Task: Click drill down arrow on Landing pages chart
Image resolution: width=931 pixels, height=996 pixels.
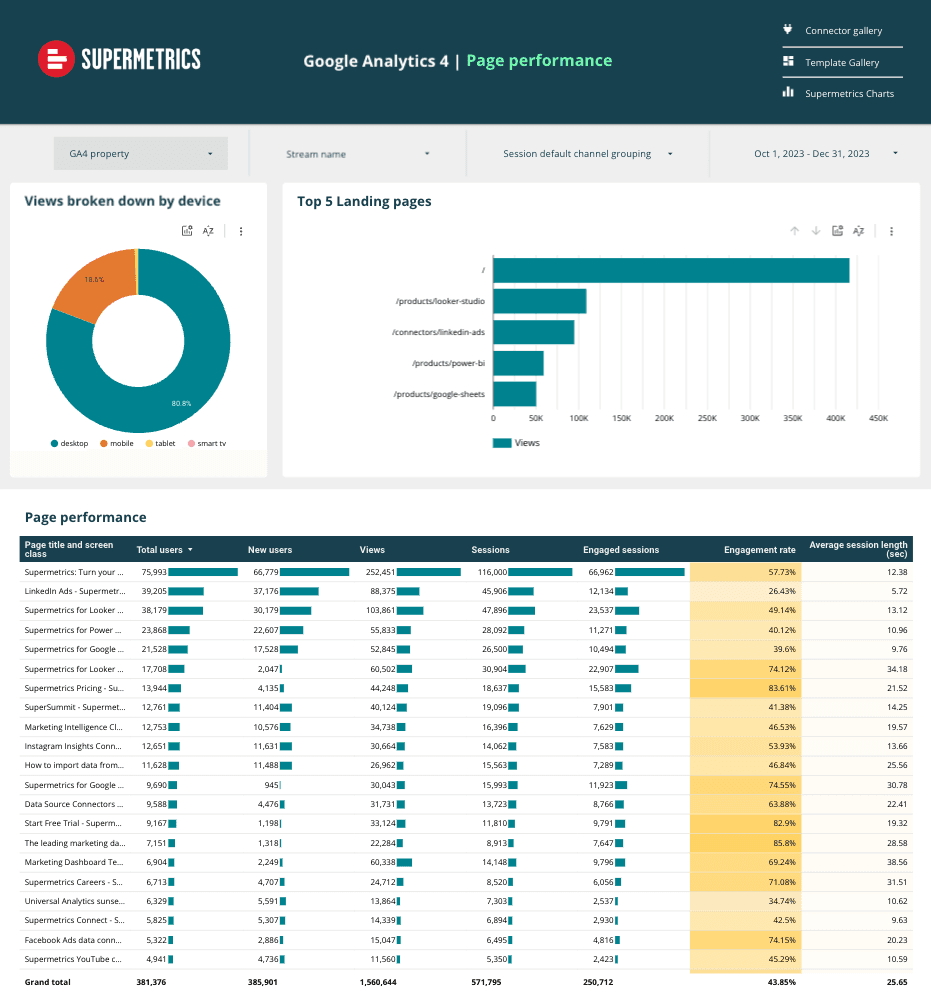Action: [x=816, y=231]
